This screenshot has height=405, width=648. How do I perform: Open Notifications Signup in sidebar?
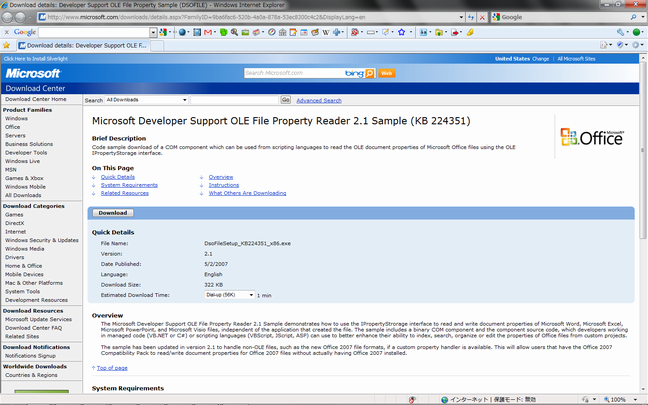(30, 356)
